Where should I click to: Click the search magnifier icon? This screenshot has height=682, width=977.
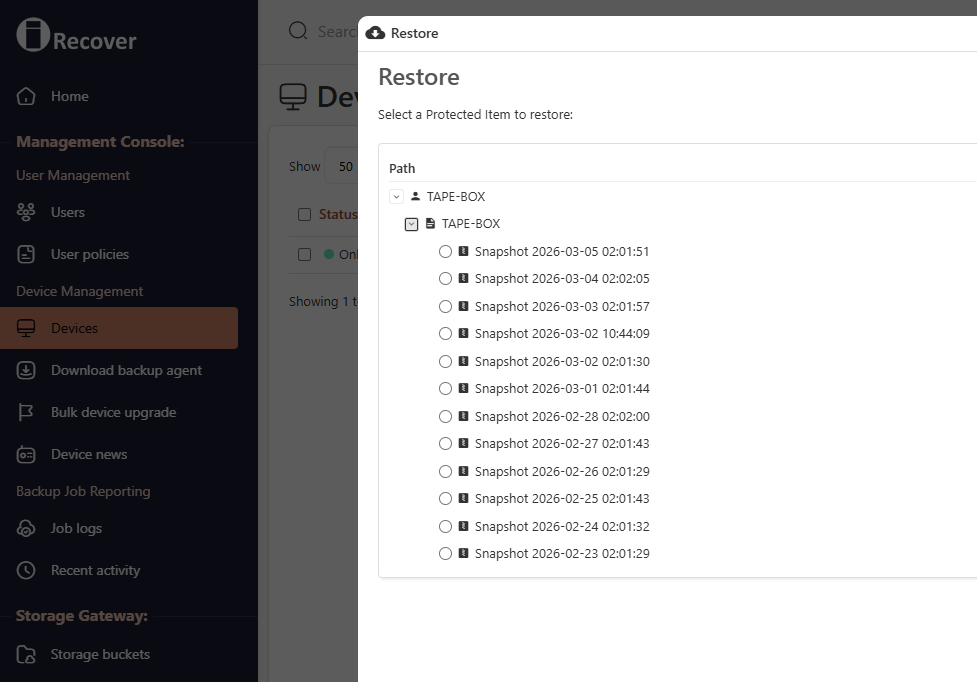click(x=298, y=31)
